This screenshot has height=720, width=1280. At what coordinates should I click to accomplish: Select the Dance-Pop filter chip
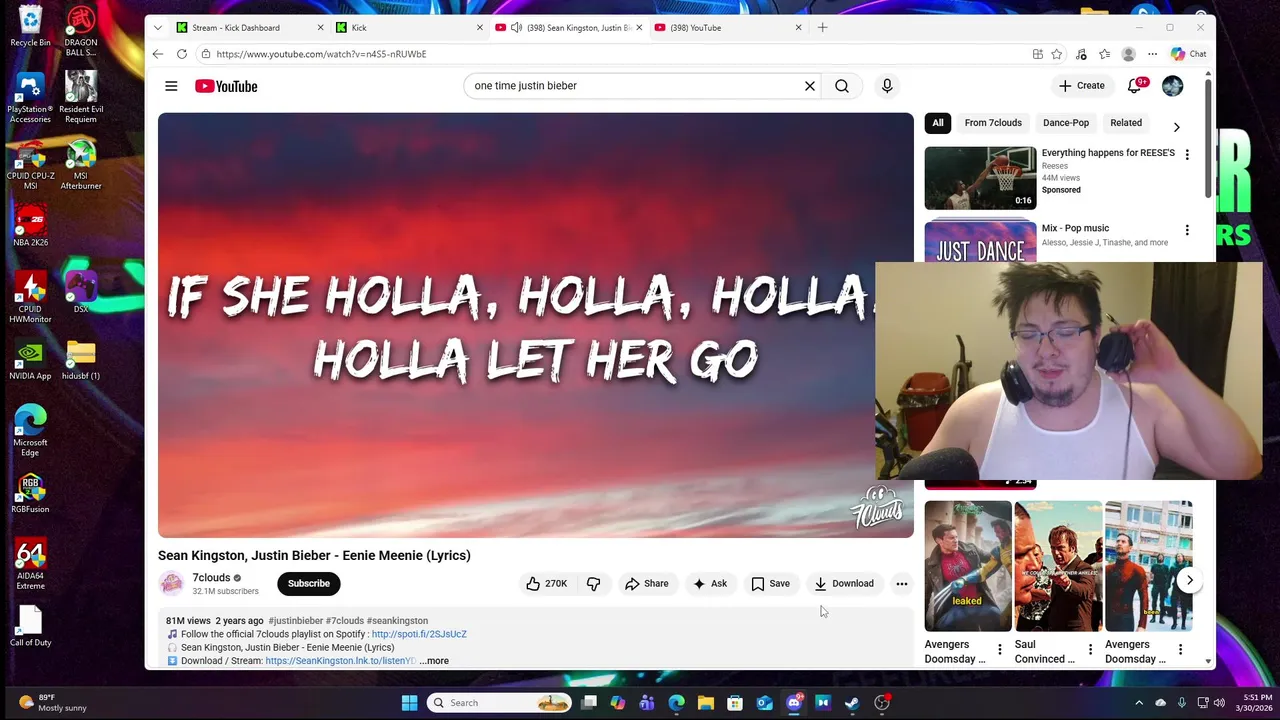[1066, 123]
